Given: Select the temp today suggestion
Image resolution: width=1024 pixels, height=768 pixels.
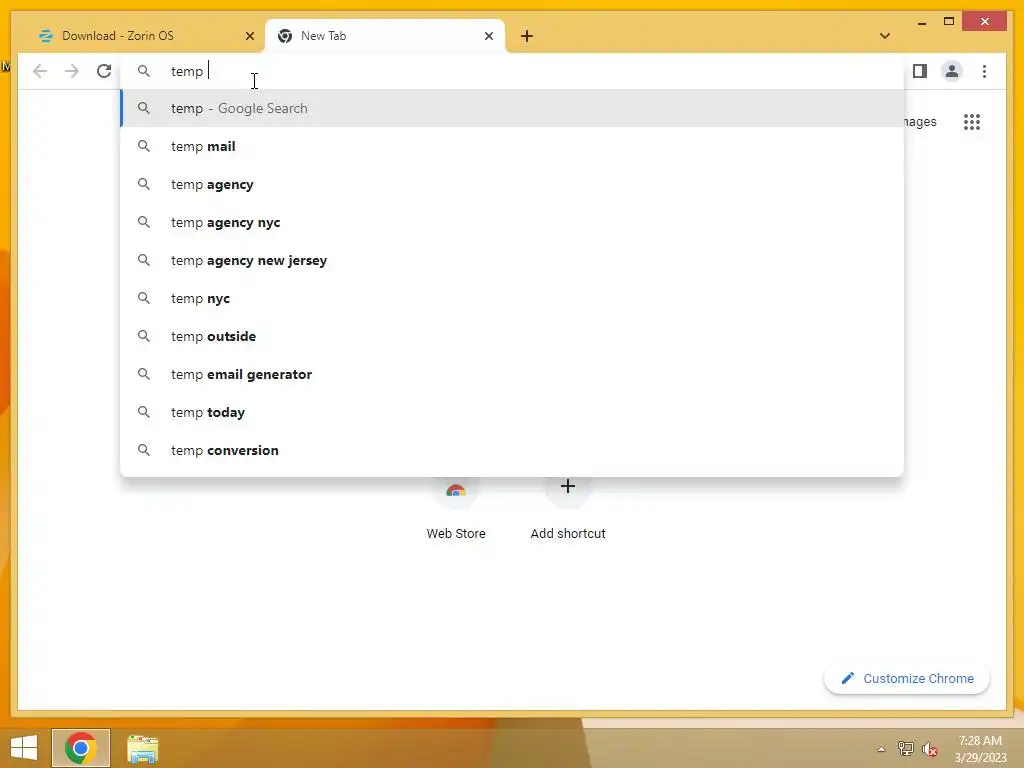Looking at the screenshot, I should 512,412.
